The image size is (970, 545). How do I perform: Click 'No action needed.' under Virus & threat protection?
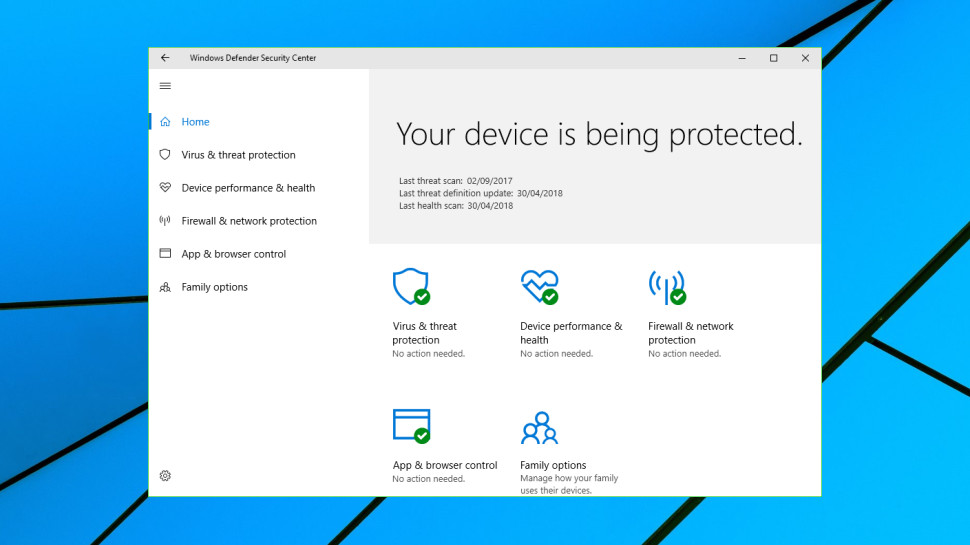[428, 354]
